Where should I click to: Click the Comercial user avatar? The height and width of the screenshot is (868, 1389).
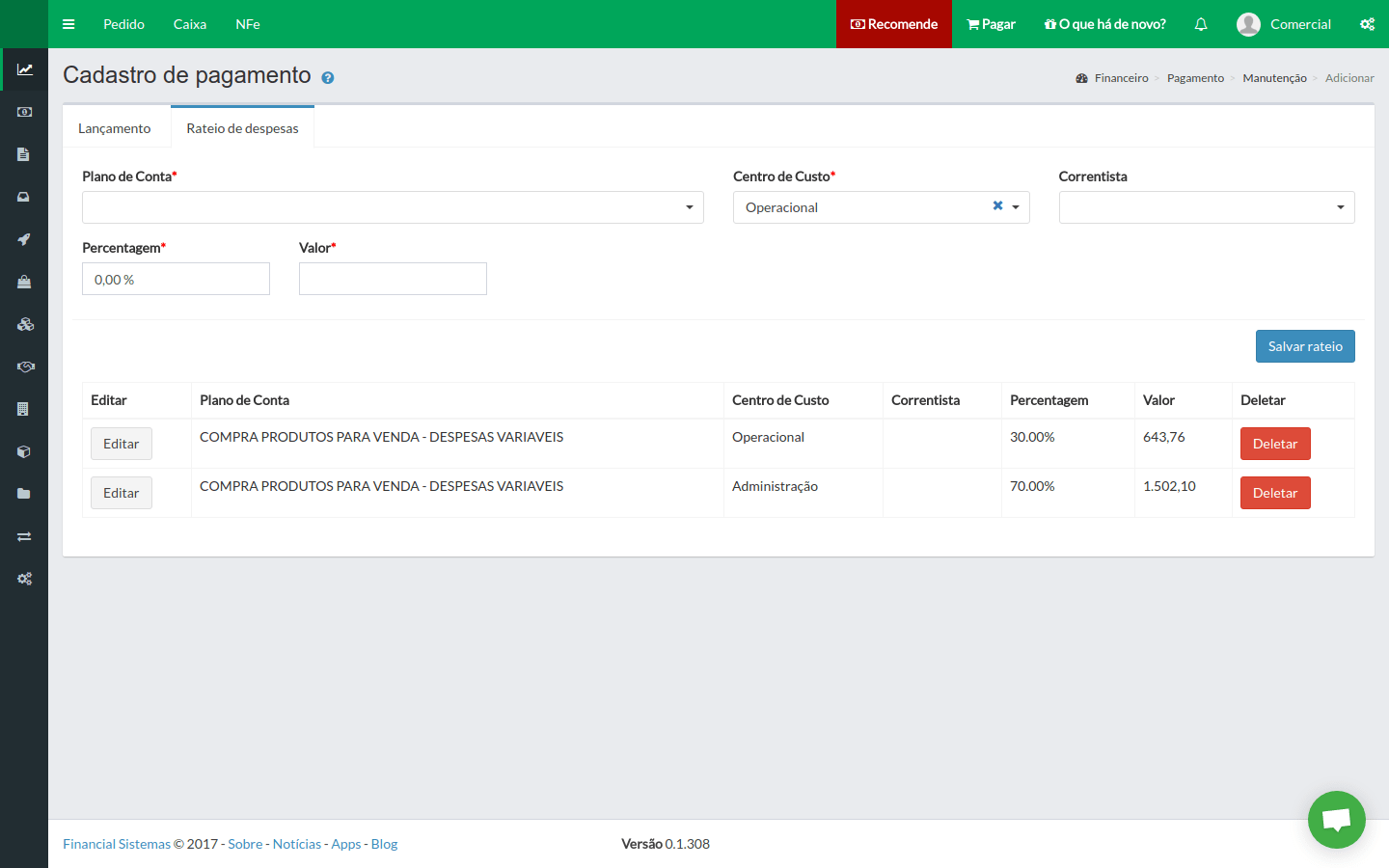tap(1248, 24)
